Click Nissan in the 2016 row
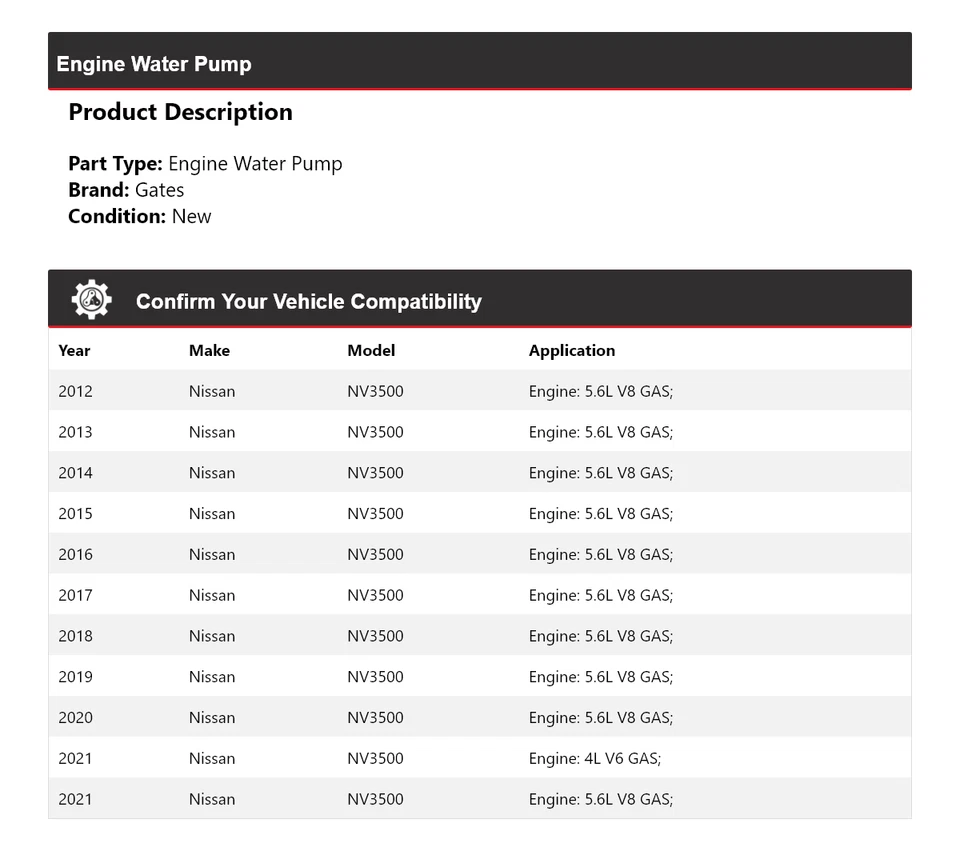 pyautogui.click(x=211, y=554)
